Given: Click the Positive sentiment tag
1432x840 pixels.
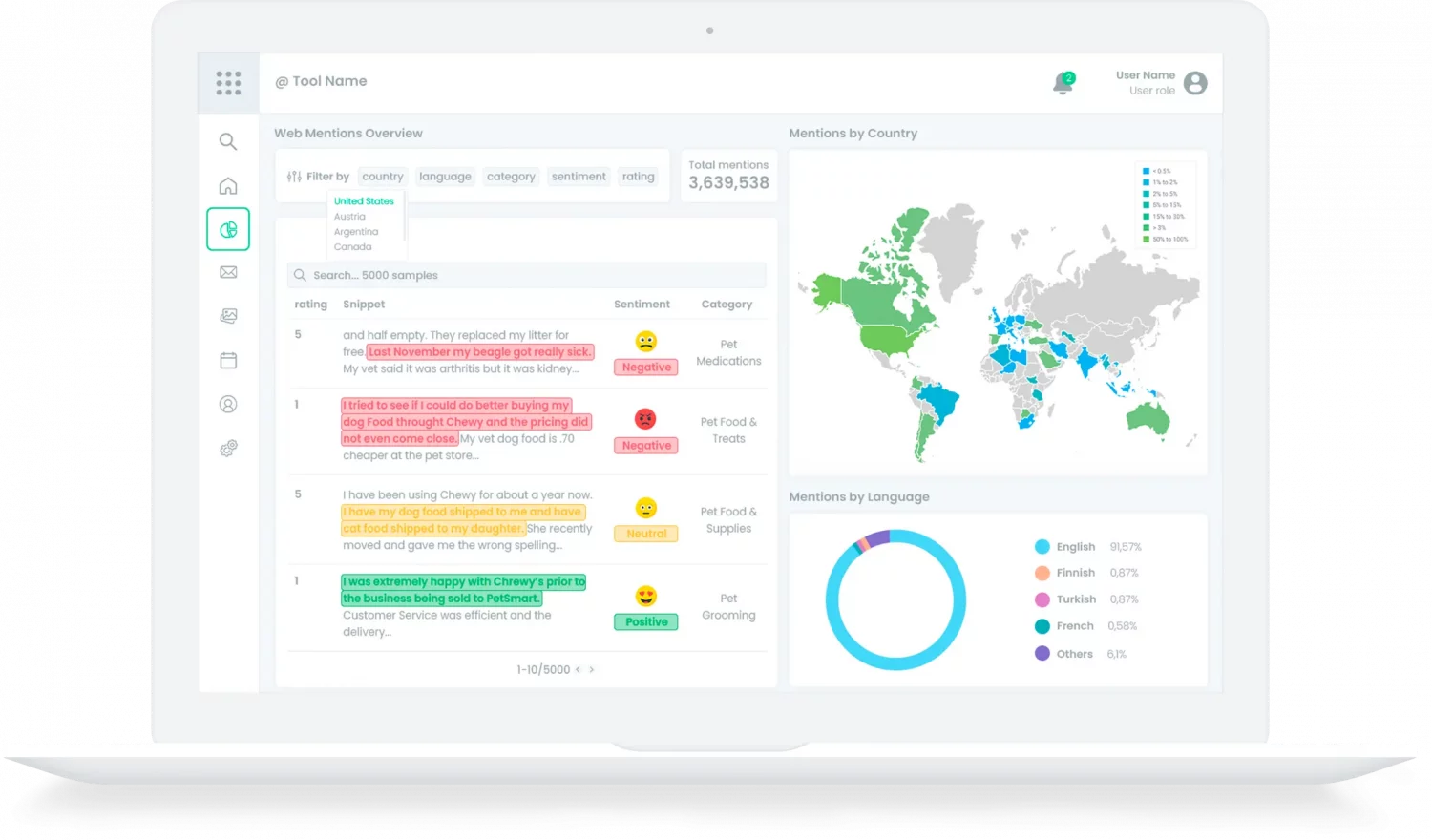Looking at the screenshot, I should pyautogui.click(x=646, y=622).
